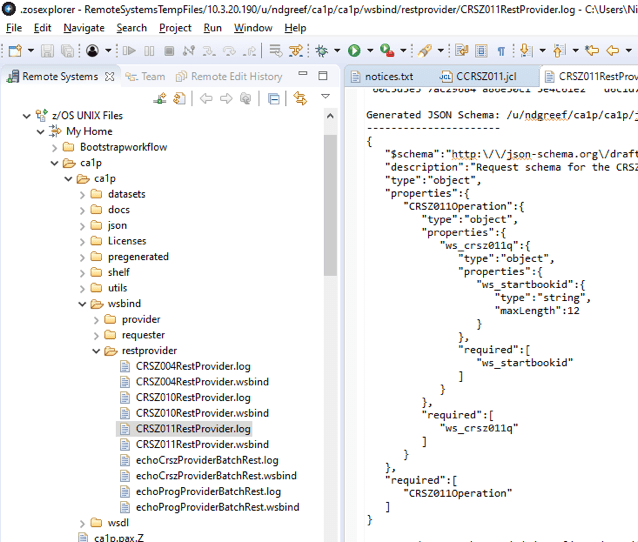This screenshot has height=542, width=638.
Task: Click the Search flashlight icon
Action: click(424, 51)
